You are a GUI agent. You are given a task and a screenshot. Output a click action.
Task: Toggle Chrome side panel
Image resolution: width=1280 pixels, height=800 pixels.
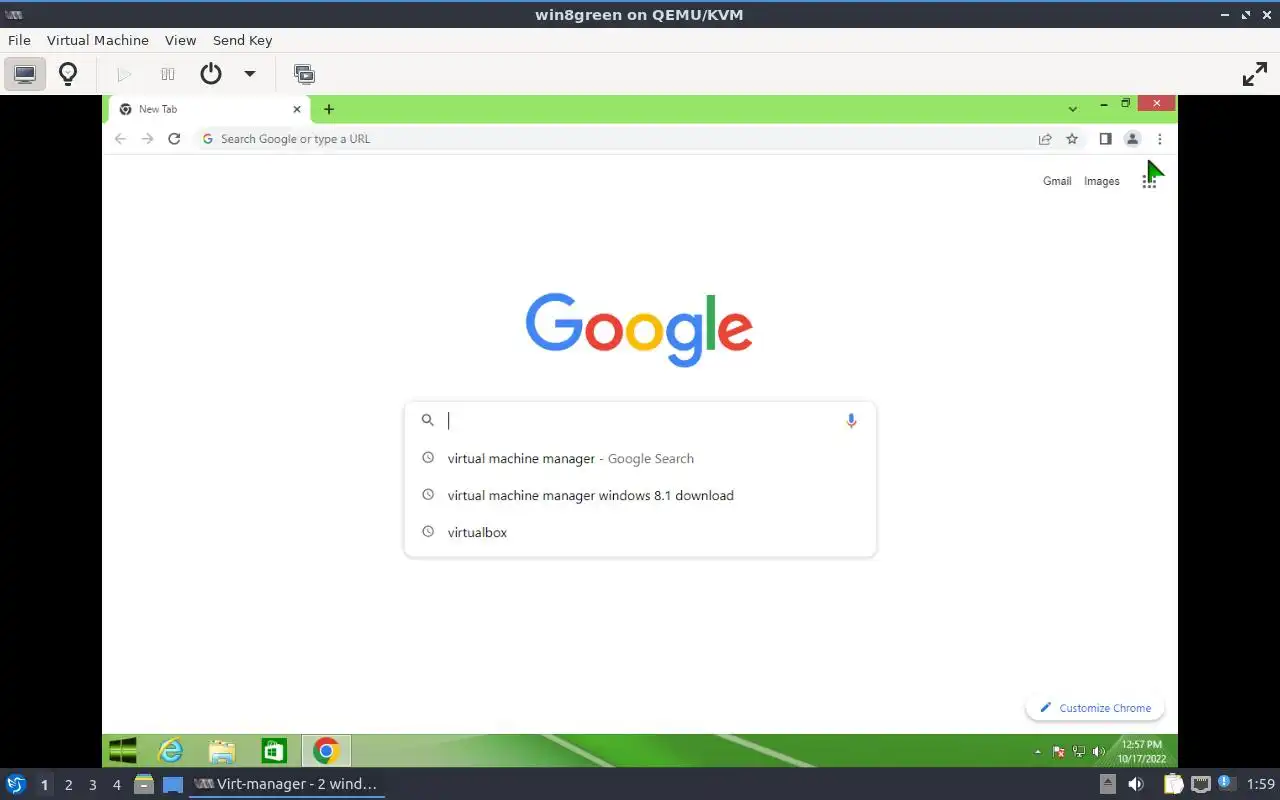coord(1105,139)
